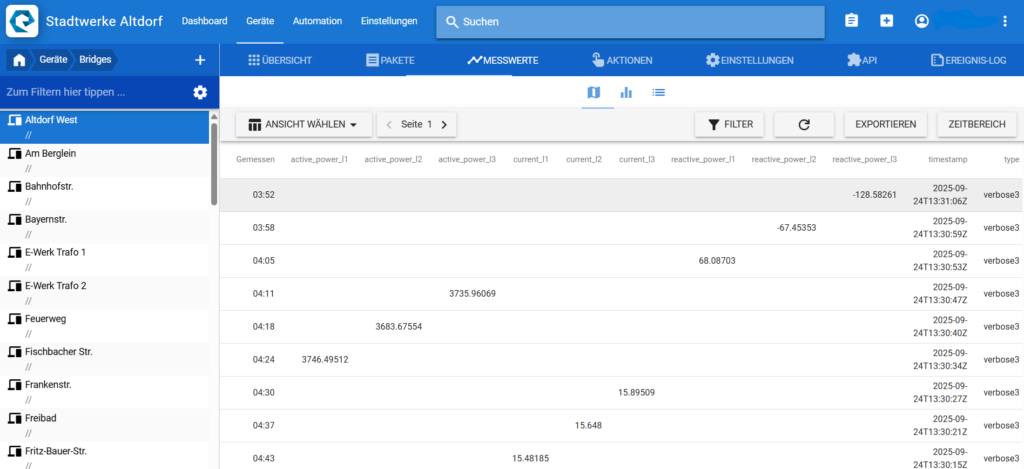This screenshot has width=1024, height=469.
Task: Click value 3746.49512 in table
Action: coord(325,359)
